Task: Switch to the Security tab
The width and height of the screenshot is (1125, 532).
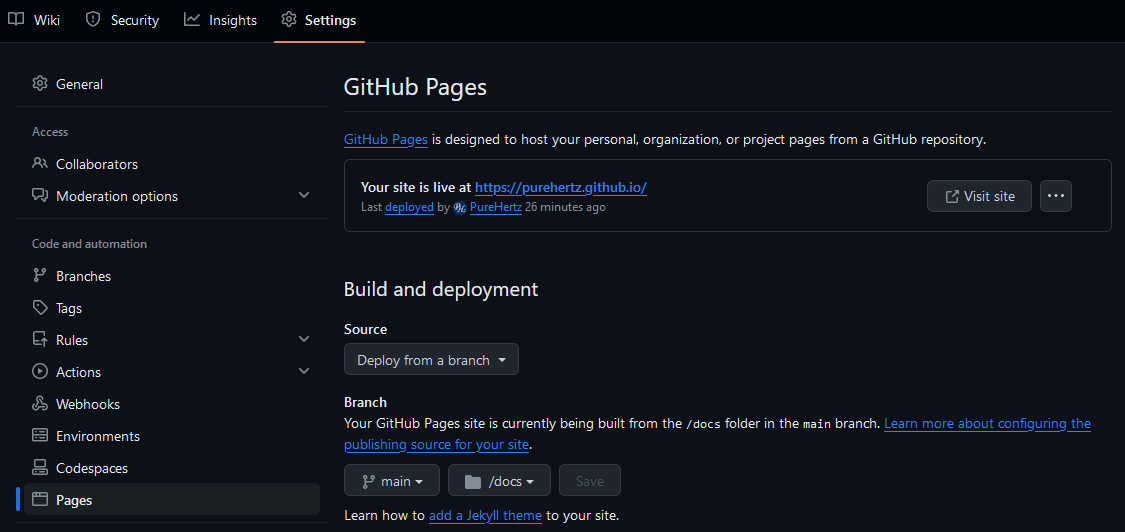Action: point(122,20)
